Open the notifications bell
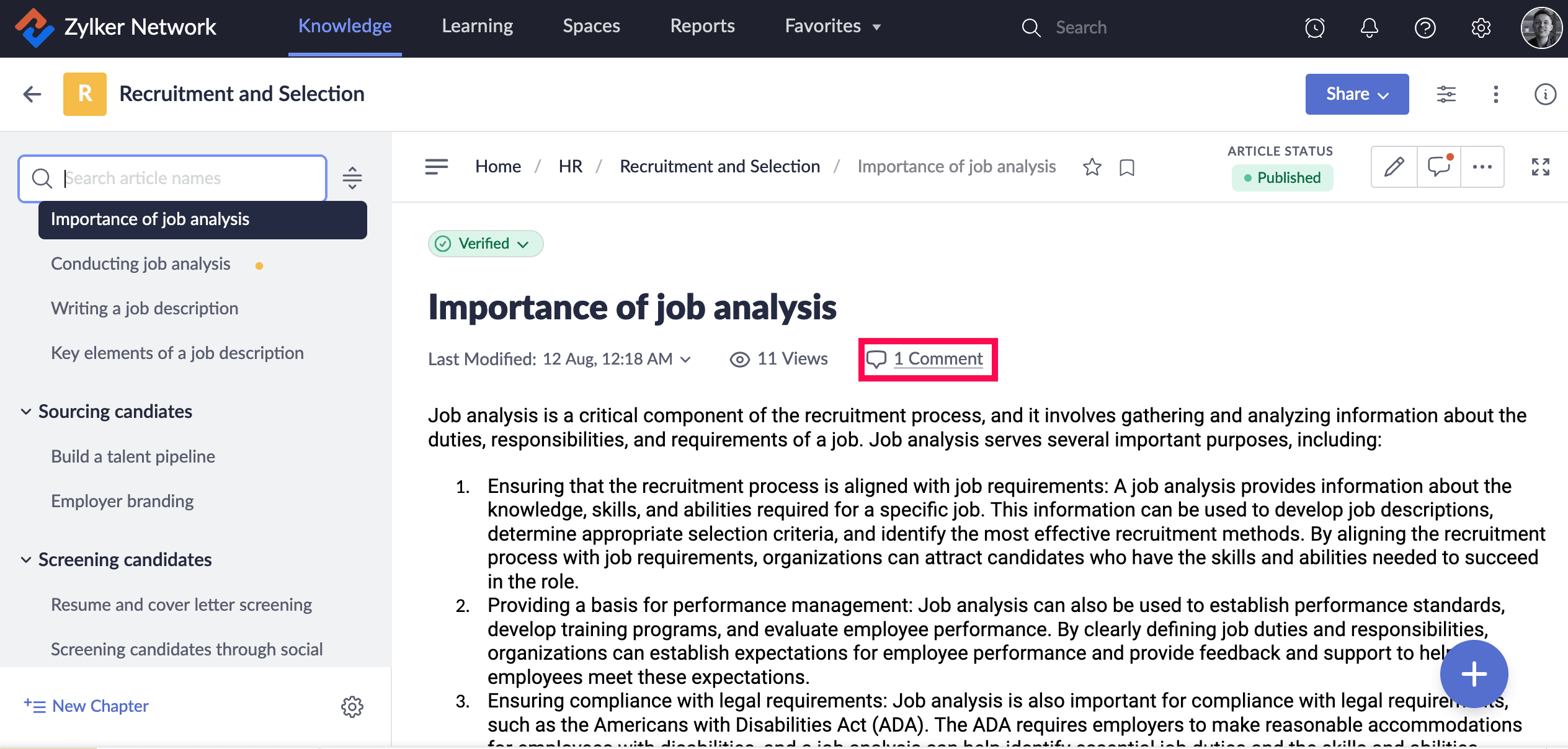 point(1369,27)
